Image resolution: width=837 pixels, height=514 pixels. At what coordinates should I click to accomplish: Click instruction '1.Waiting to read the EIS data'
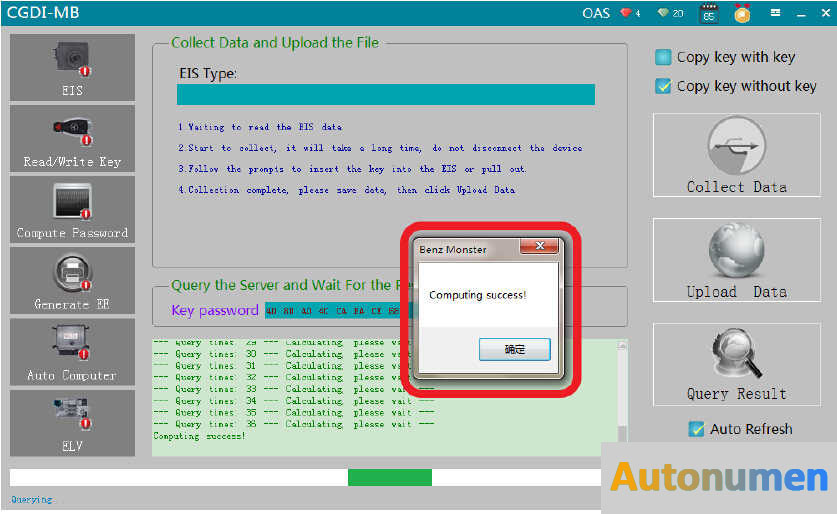click(x=260, y=127)
